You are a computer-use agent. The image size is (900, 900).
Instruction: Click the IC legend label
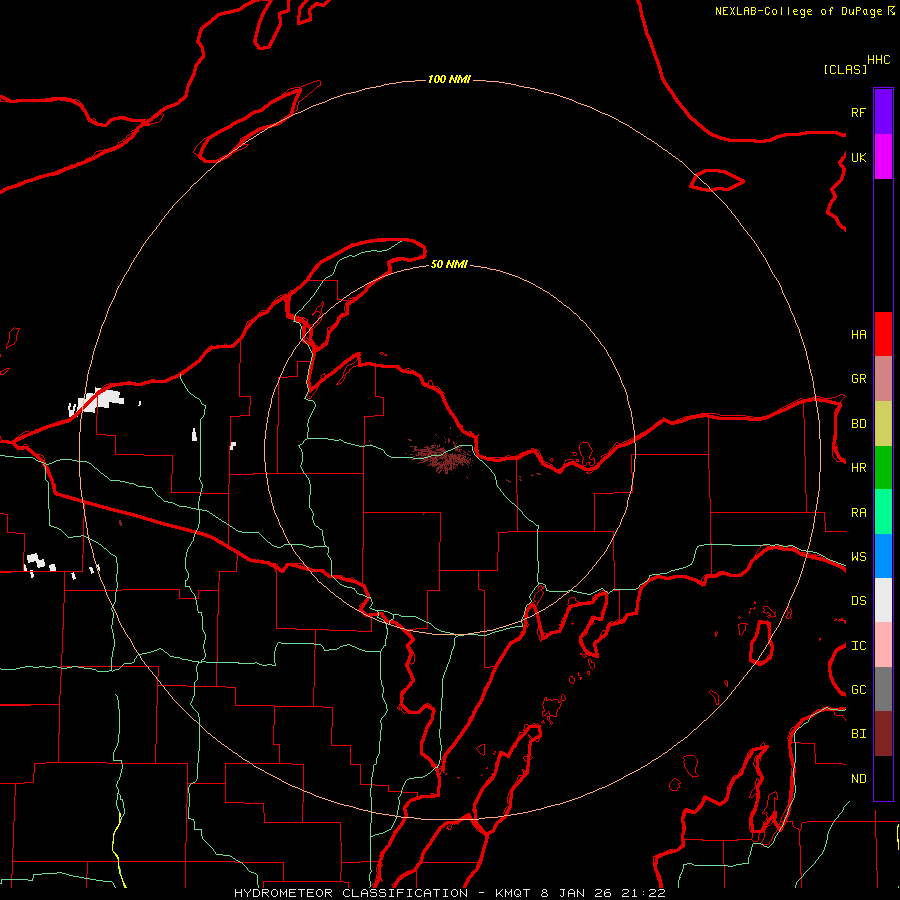click(858, 646)
